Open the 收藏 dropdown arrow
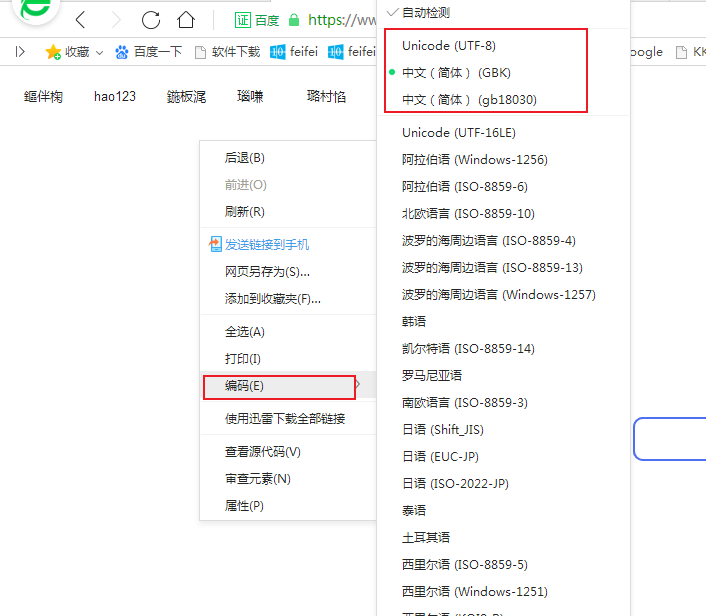The width and height of the screenshot is (706, 616). coord(100,52)
